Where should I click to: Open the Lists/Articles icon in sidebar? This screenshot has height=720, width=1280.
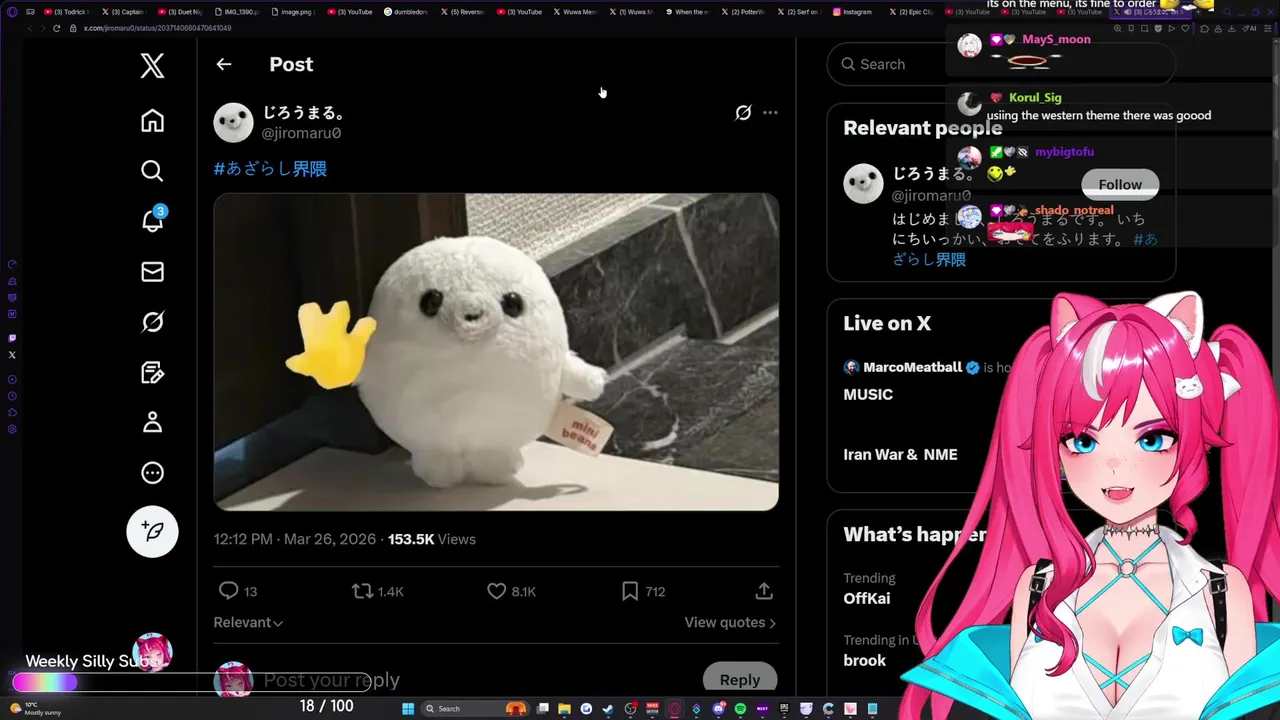point(152,373)
